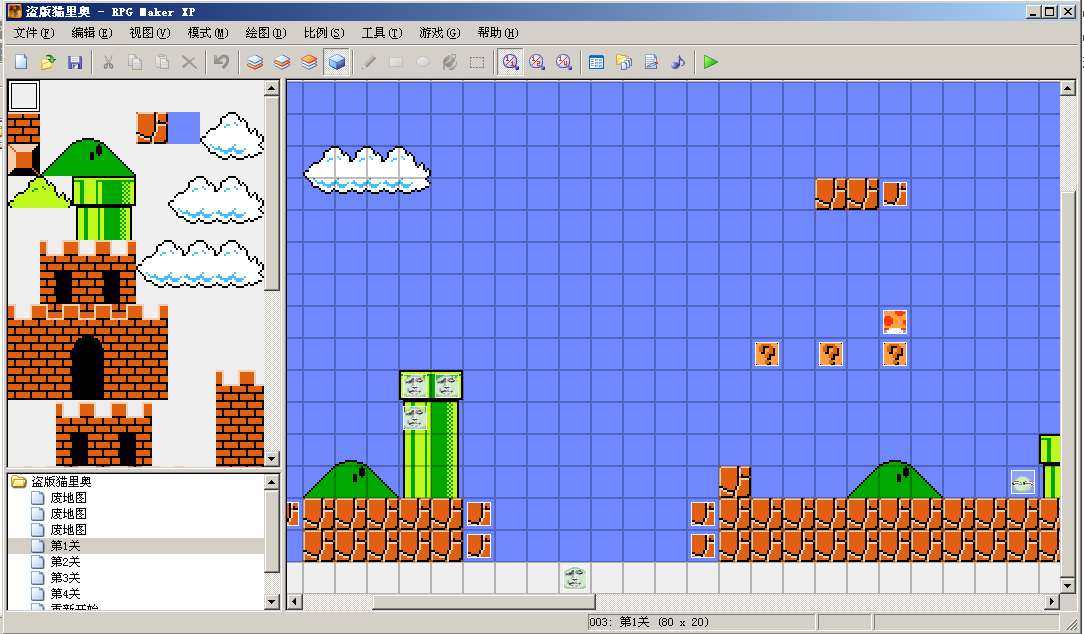This screenshot has width=1084, height=634.
Task: Click the Delete X icon in the toolbar
Action: pos(189,62)
